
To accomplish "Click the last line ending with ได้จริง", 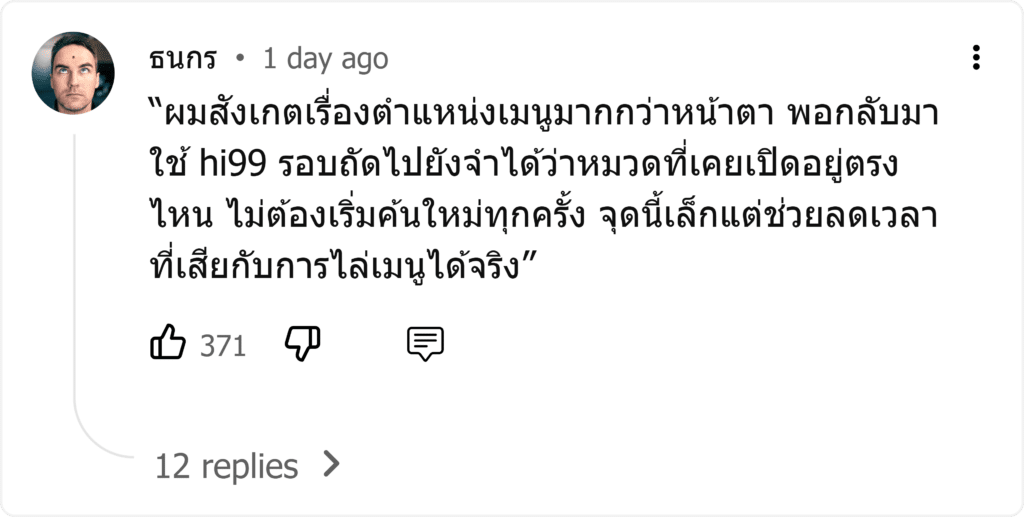I will [344, 266].
